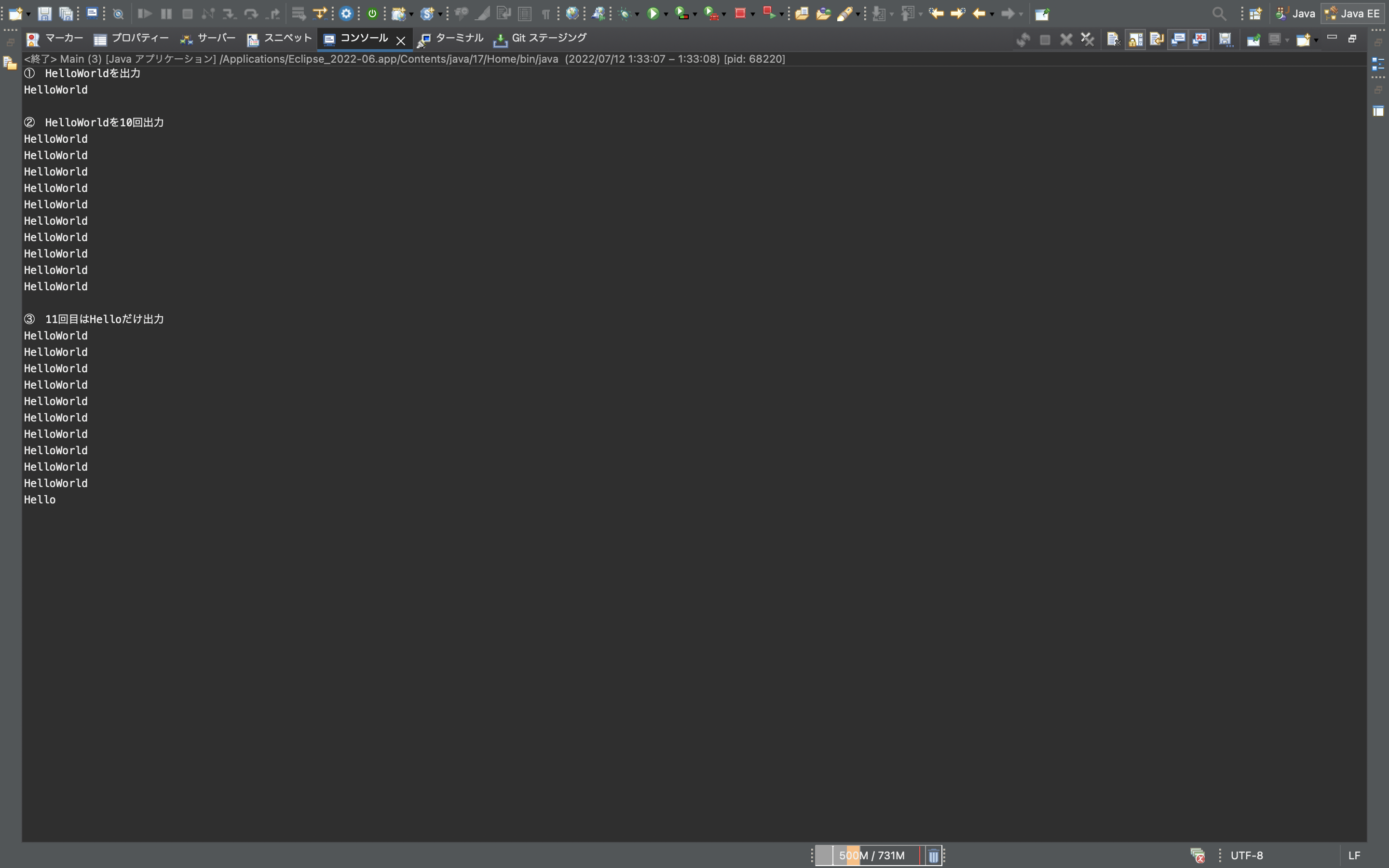The image size is (1389, 868).
Task: Select the Save icon in the toolbar
Action: pyautogui.click(x=45, y=13)
